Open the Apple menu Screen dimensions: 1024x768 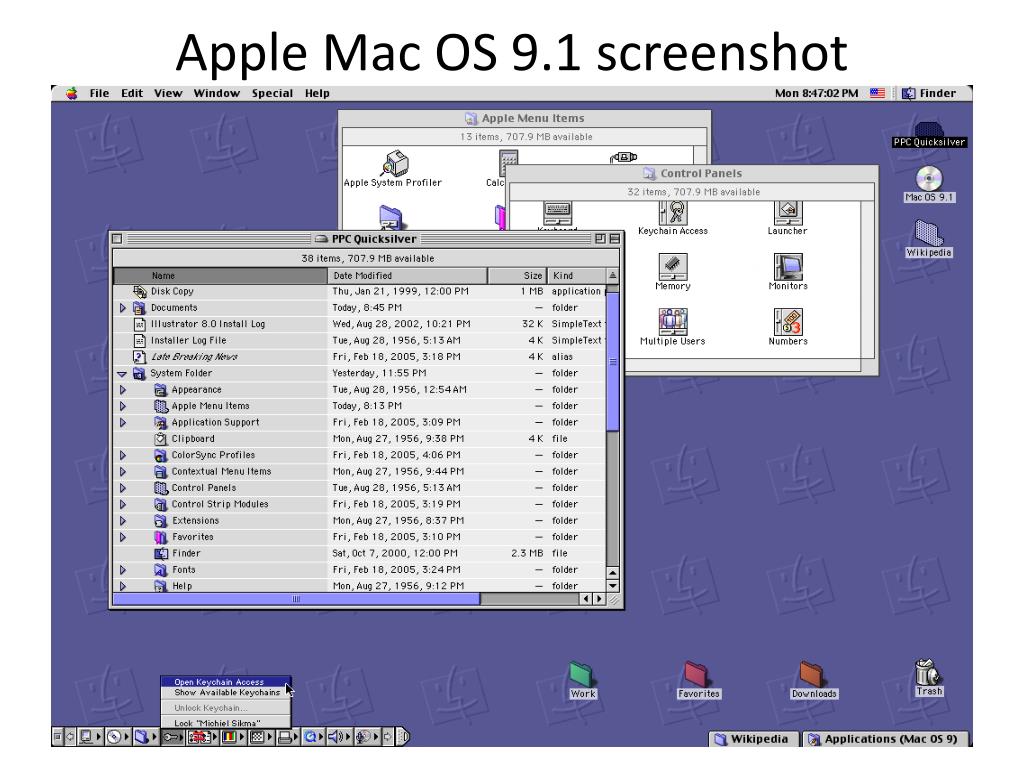click(x=71, y=93)
